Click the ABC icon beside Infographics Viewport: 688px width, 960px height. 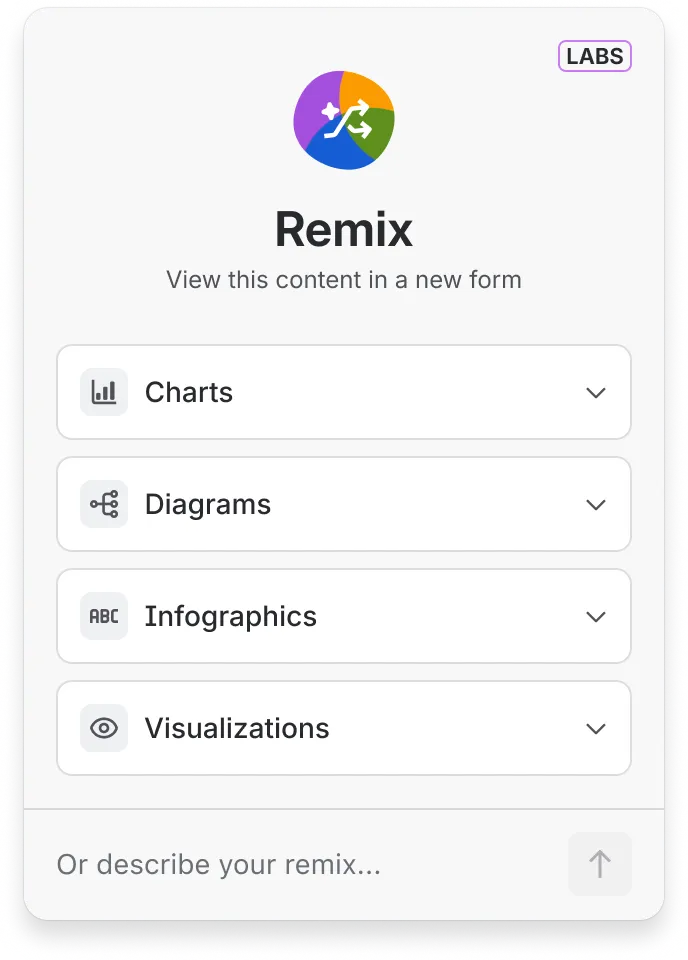pyautogui.click(x=104, y=616)
